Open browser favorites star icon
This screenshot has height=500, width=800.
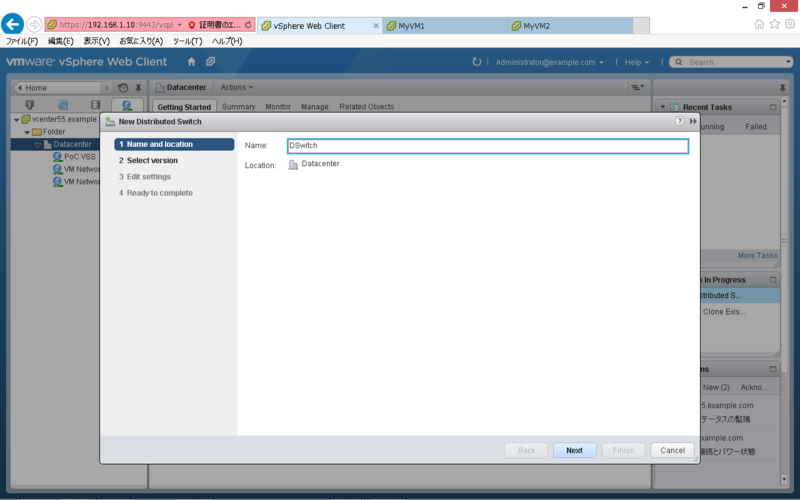[x=774, y=24]
